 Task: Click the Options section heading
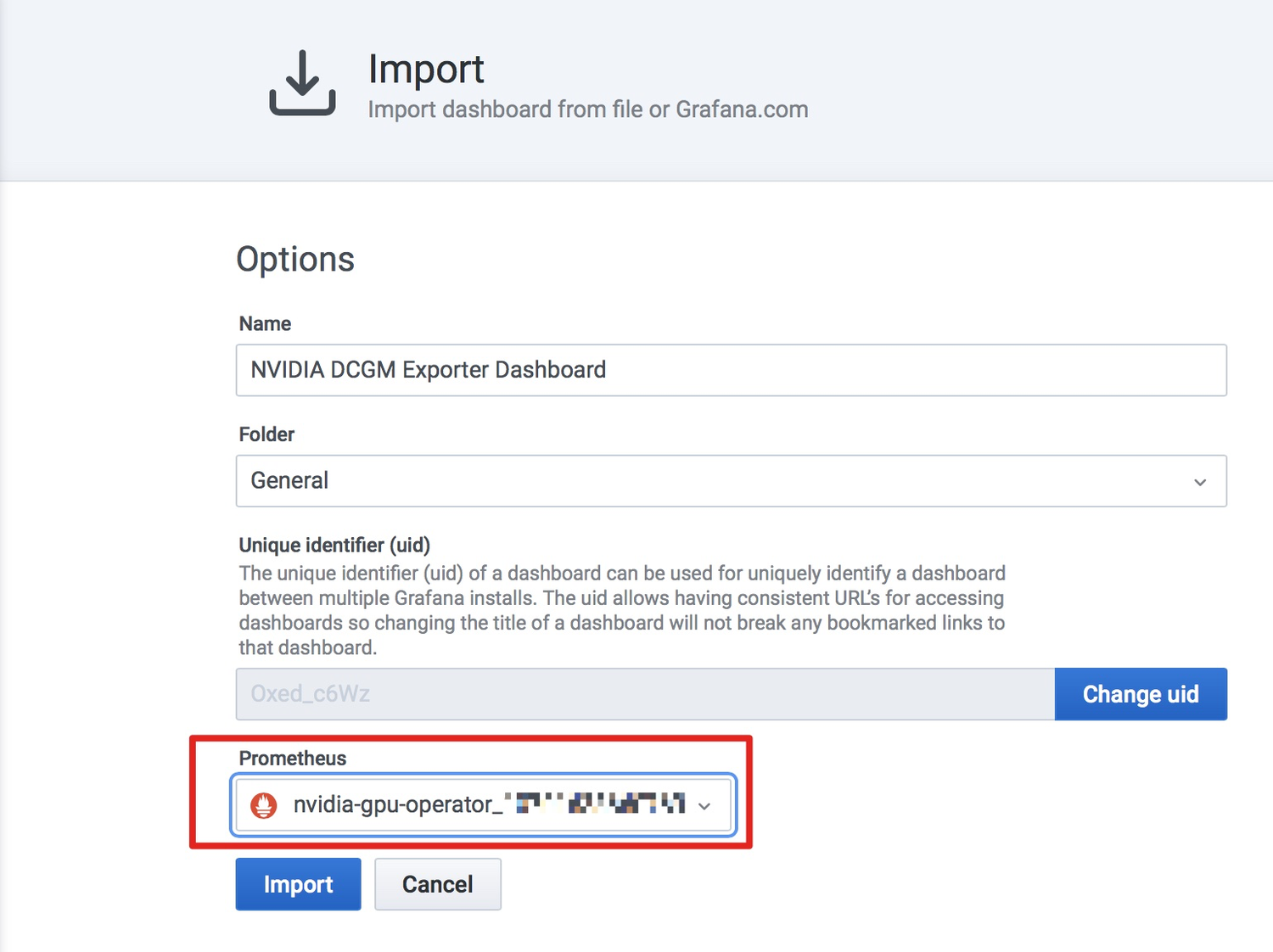[x=295, y=260]
